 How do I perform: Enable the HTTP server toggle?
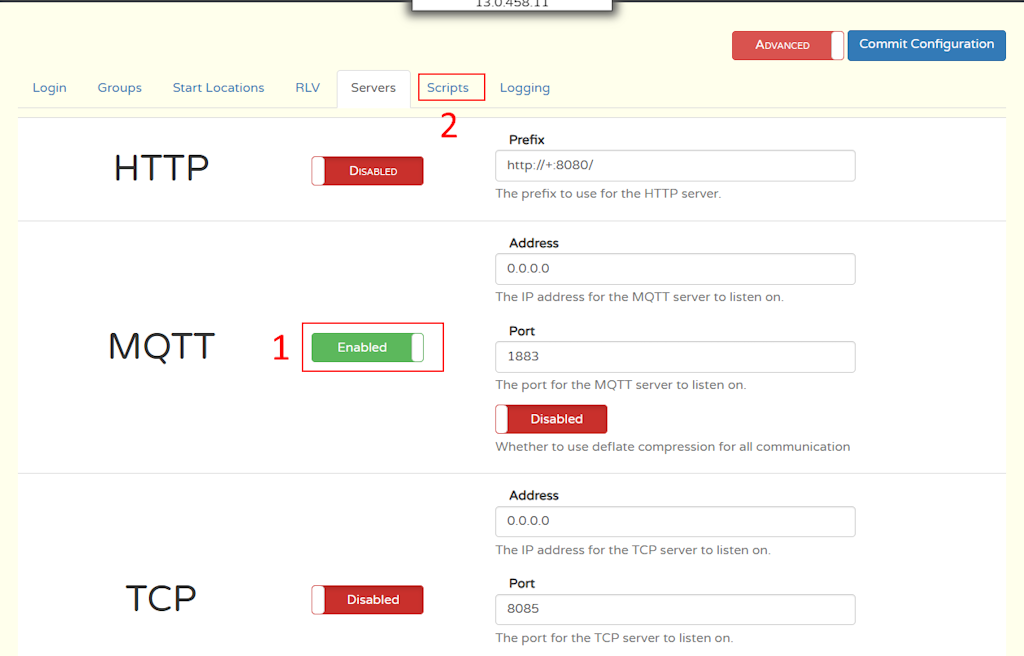[x=367, y=171]
